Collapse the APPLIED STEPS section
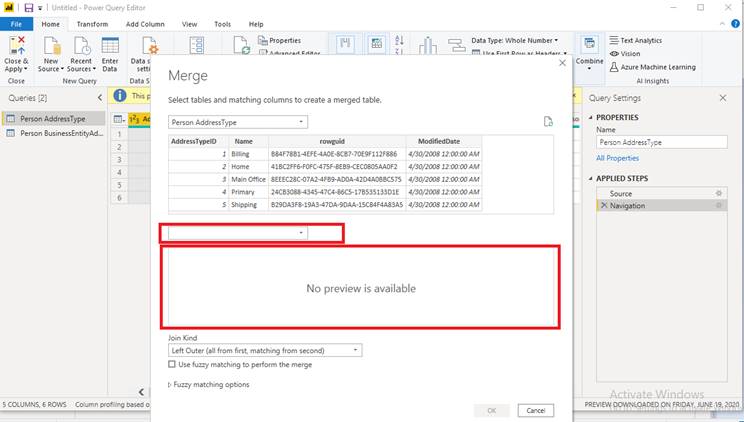 [x=591, y=178]
